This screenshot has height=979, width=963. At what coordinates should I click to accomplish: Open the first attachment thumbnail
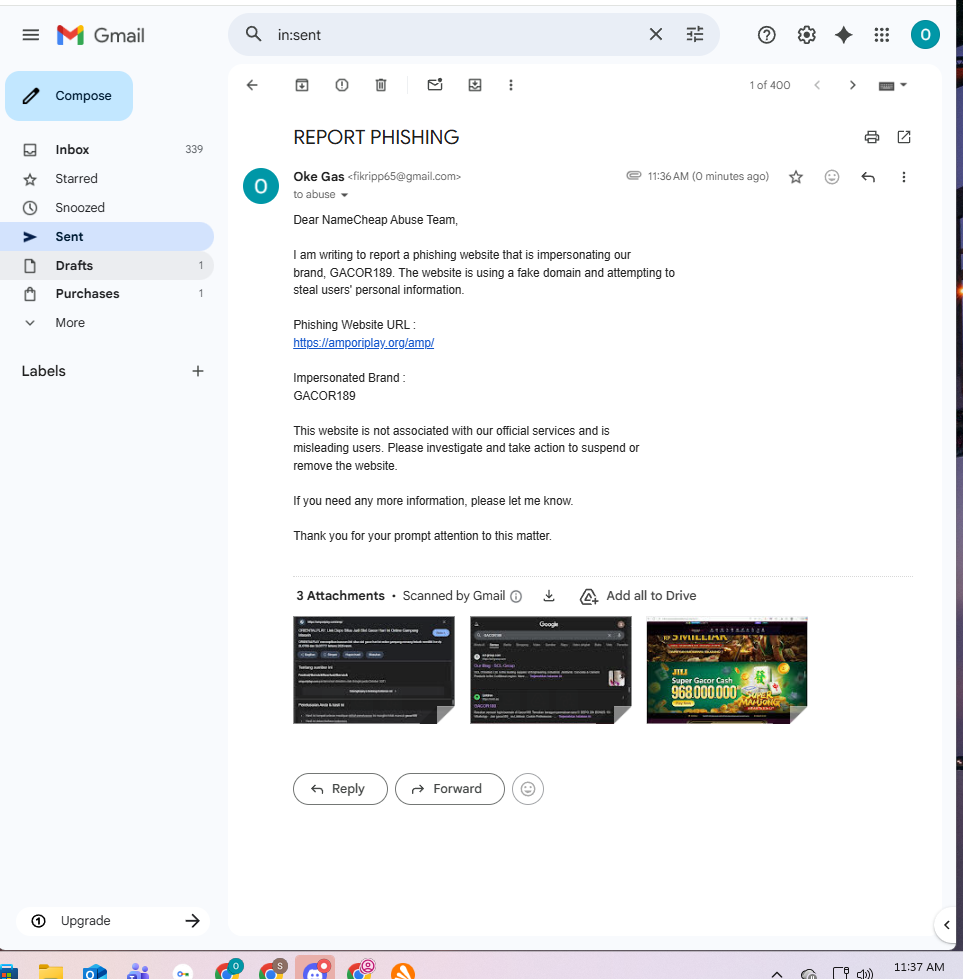coord(374,670)
